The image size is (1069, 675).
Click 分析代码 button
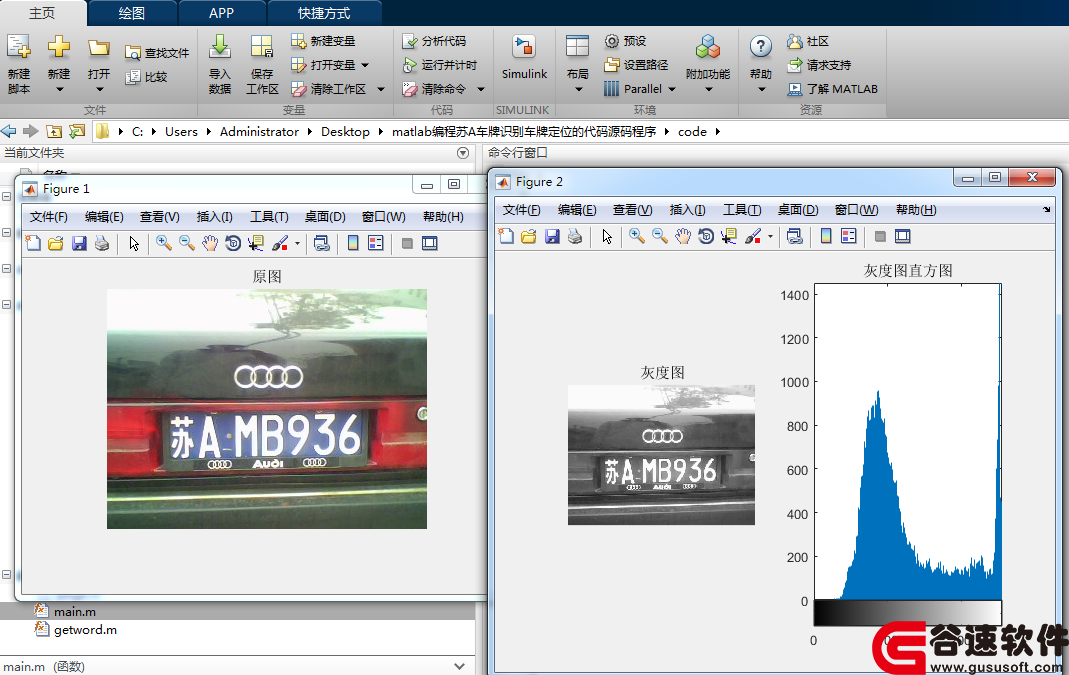pos(434,41)
